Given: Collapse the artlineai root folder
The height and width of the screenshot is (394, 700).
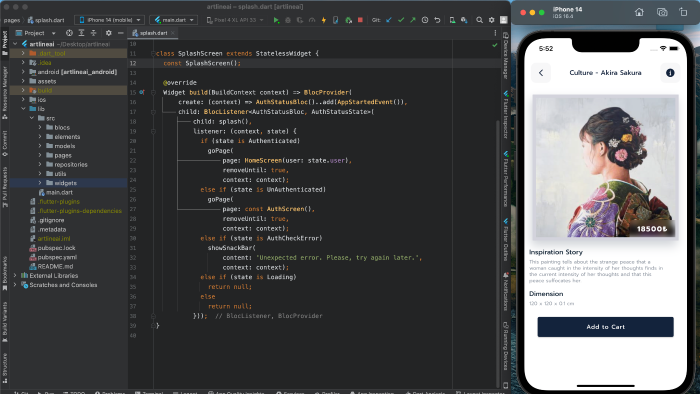Looking at the screenshot, I should (x=15, y=44).
